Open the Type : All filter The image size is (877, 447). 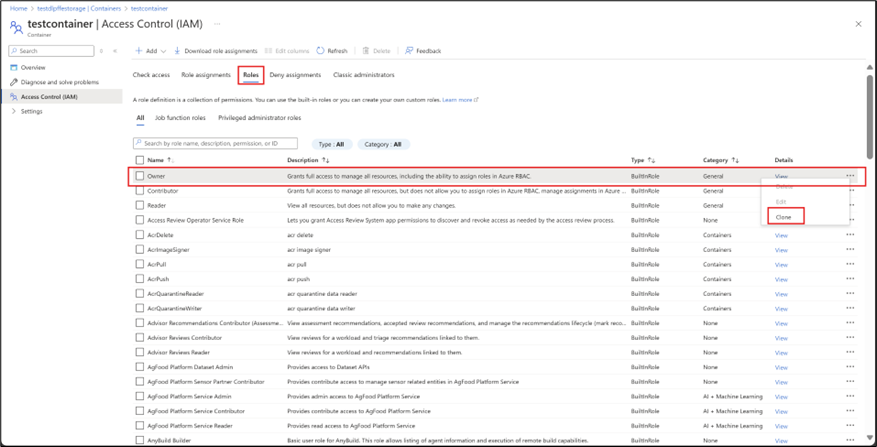point(331,144)
